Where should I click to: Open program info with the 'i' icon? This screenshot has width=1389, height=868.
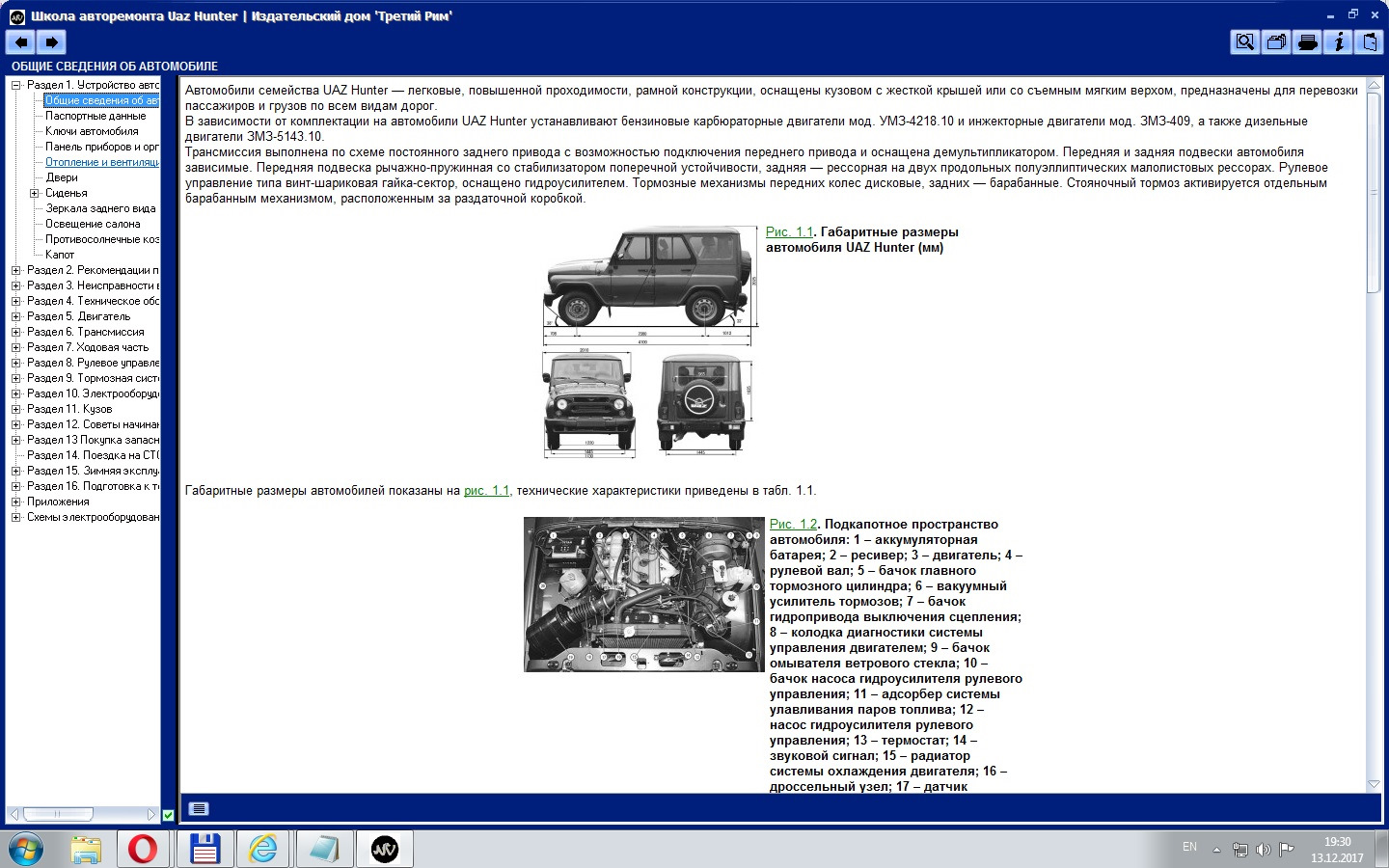[1338, 41]
